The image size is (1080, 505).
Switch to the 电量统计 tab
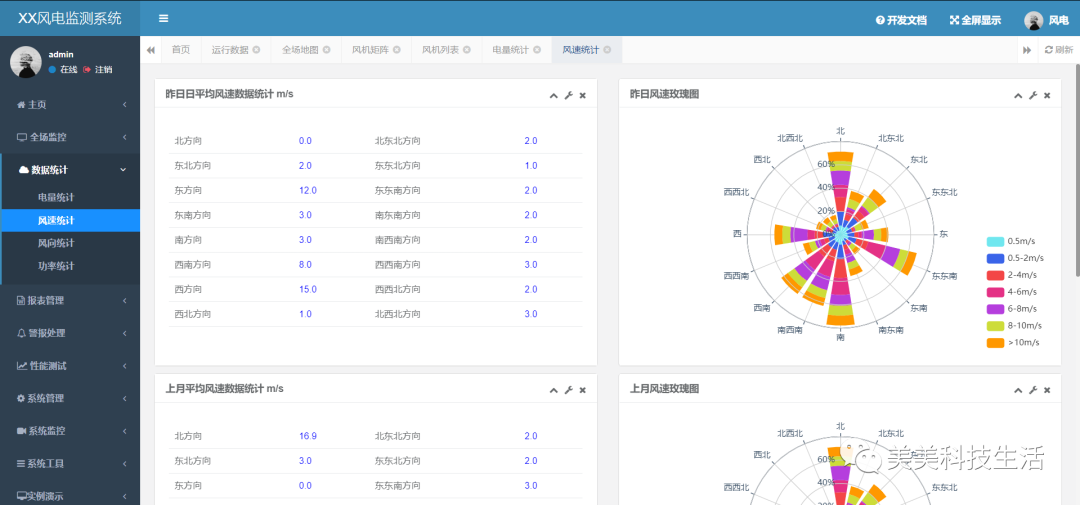[x=510, y=50]
